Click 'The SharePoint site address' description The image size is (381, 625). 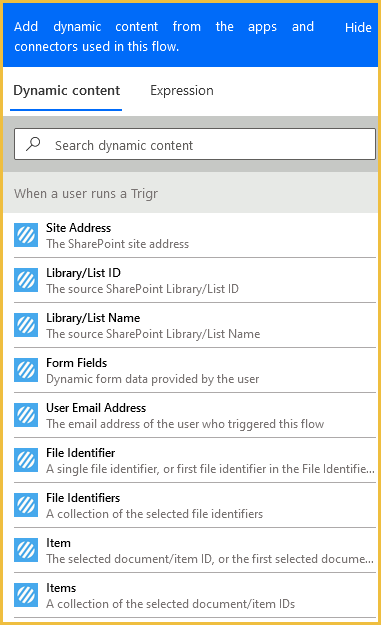tap(118, 244)
